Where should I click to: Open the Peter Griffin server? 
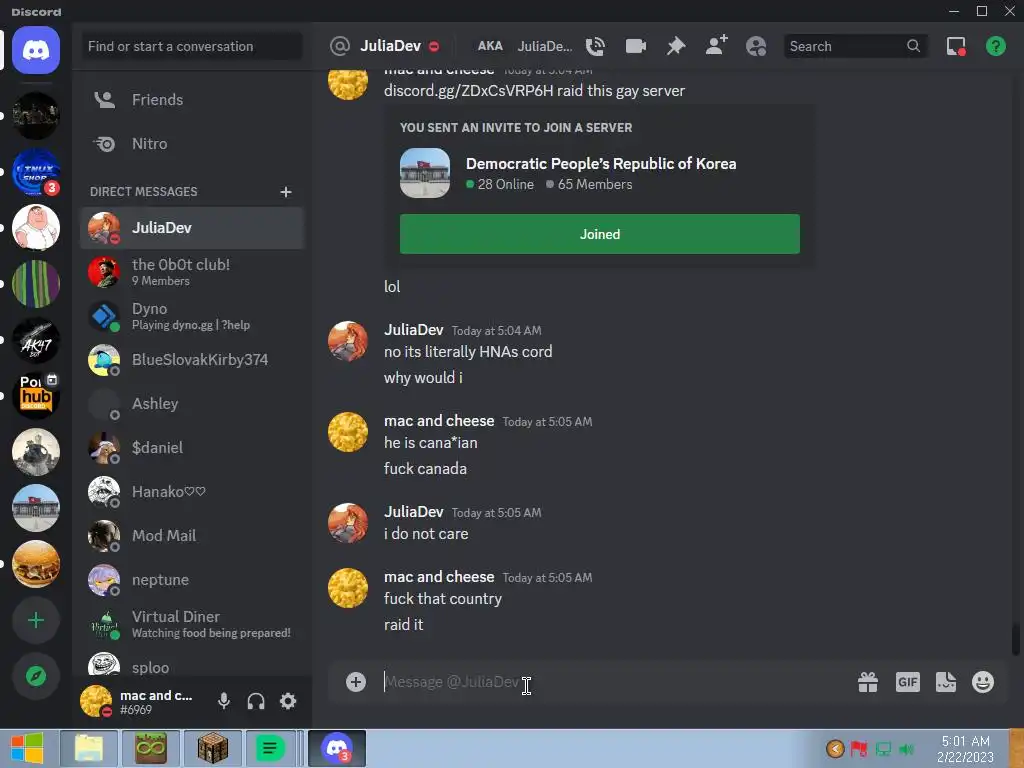click(x=36, y=227)
